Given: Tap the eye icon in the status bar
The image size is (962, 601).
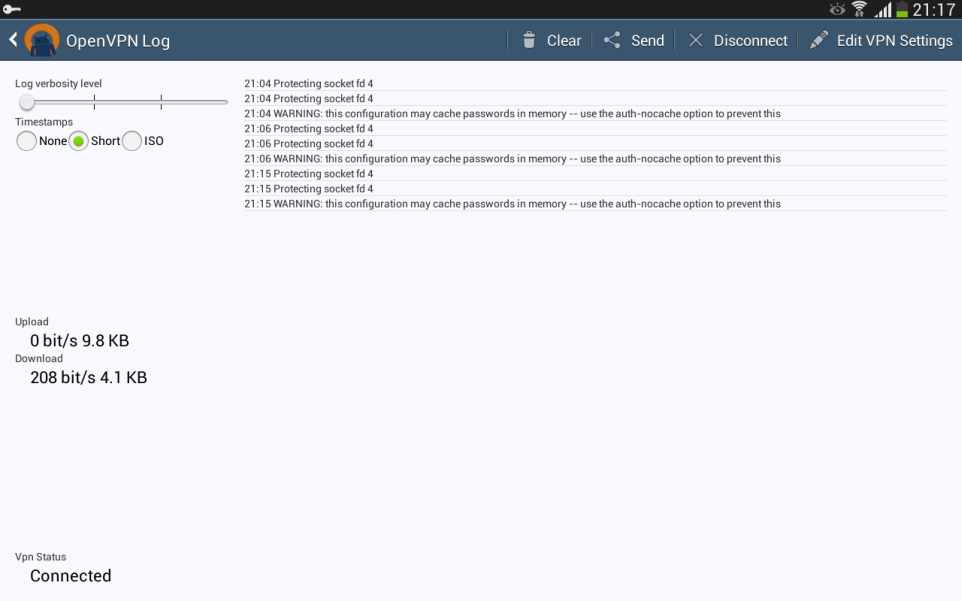Looking at the screenshot, I should pos(837,9).
